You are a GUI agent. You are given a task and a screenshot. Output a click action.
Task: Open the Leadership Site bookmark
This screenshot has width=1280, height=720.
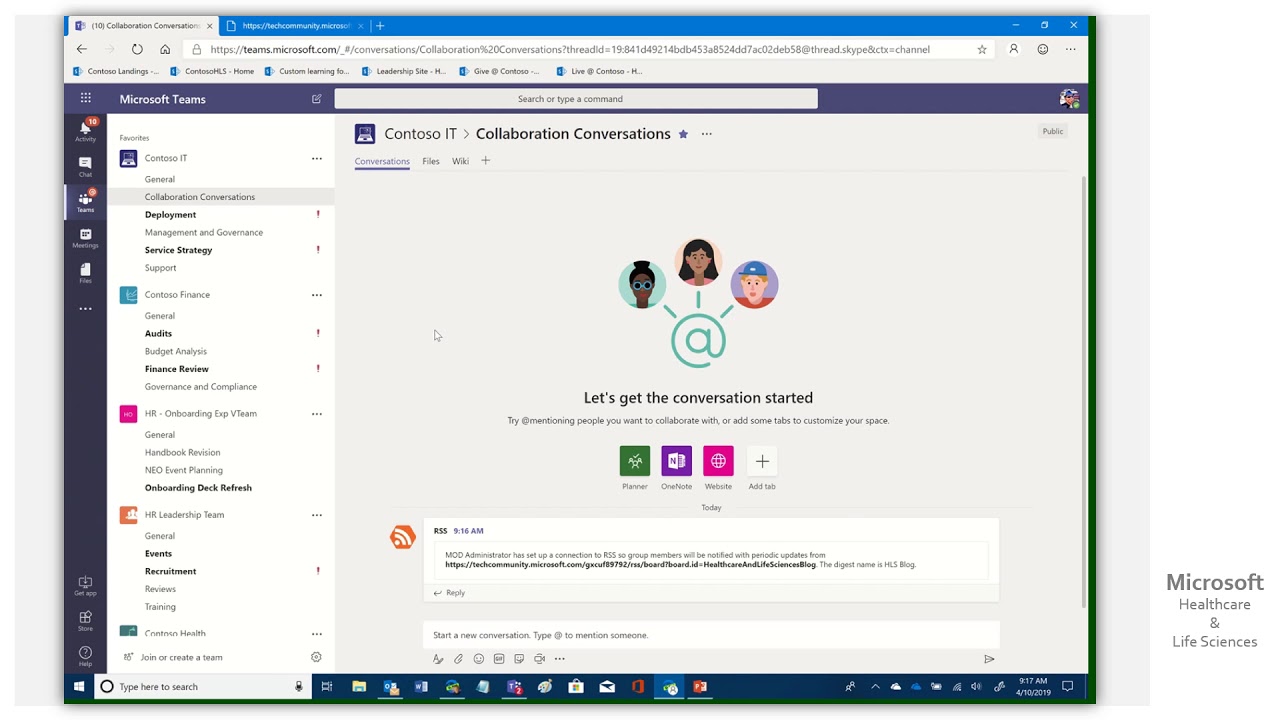click(x=404, y=71)
